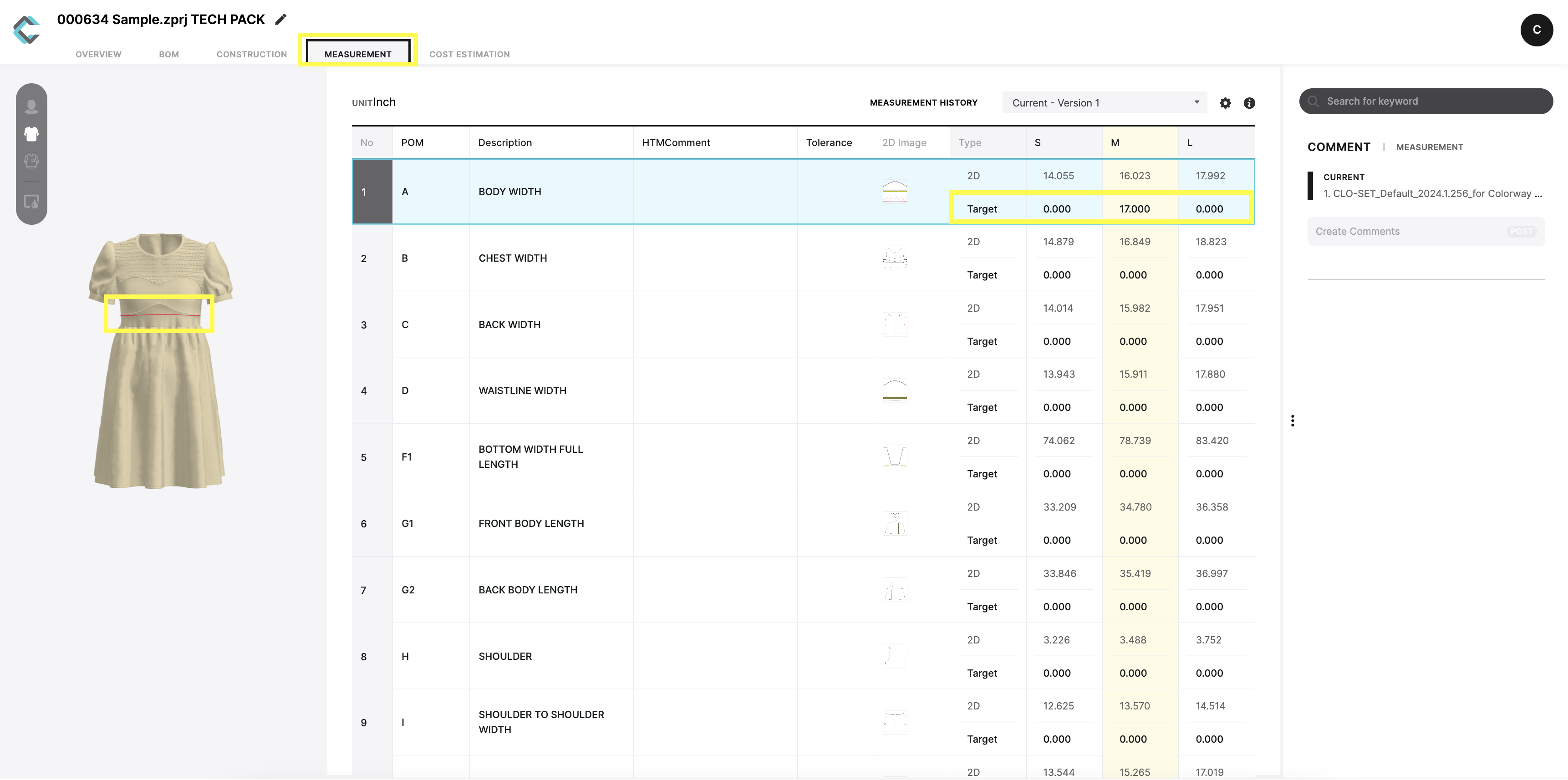
Task: Edit the tech pack title with pencil icon
Action: 280,20
